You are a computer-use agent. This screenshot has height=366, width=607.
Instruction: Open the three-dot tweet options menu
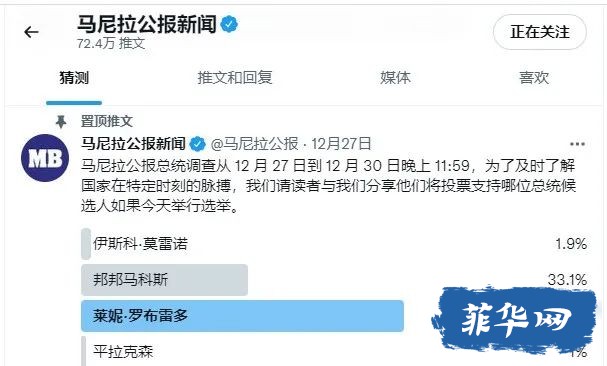click(577, 144)
